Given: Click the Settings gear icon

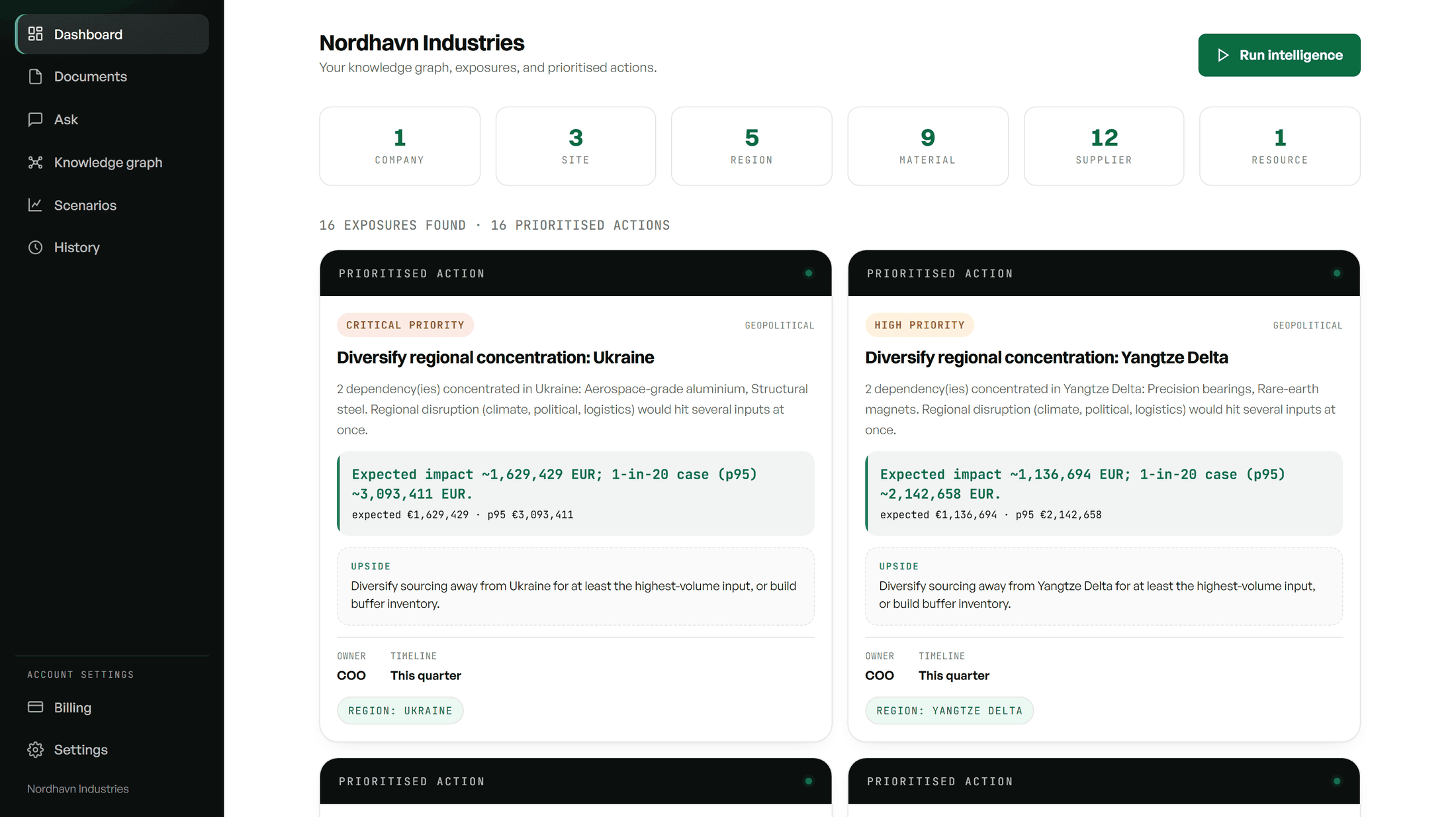Looking at the screenshot, I should tap(36, 749).
